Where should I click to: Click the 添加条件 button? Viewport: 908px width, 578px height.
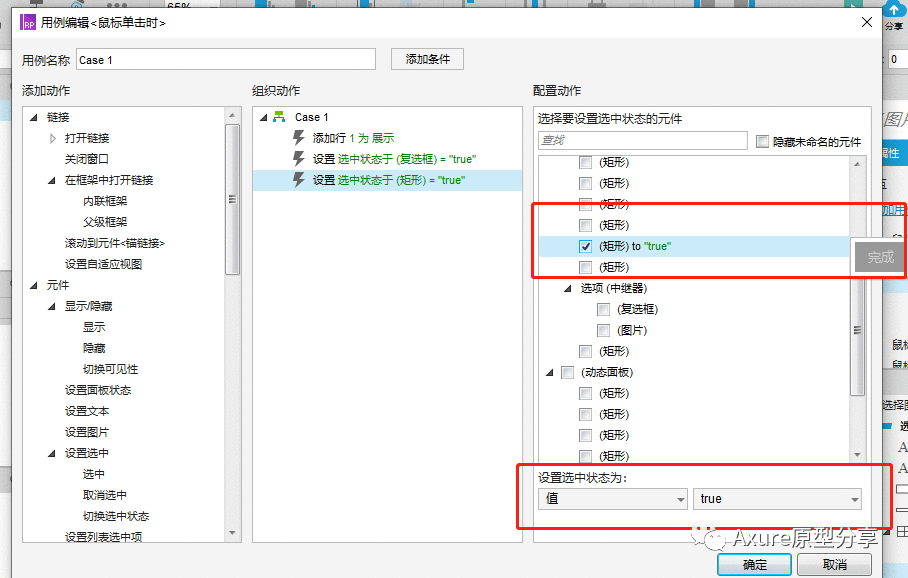(427, 59)
